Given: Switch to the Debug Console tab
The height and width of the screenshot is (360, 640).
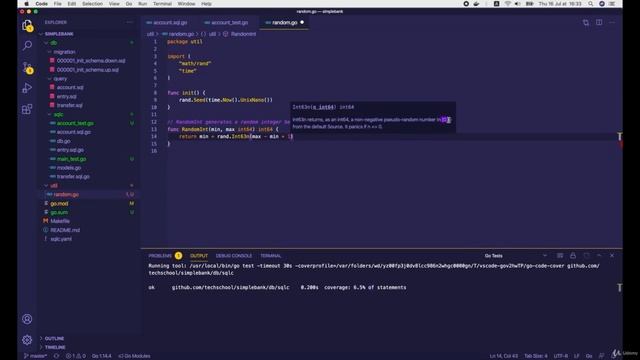Looking at the screenshot, I should 233,256.
